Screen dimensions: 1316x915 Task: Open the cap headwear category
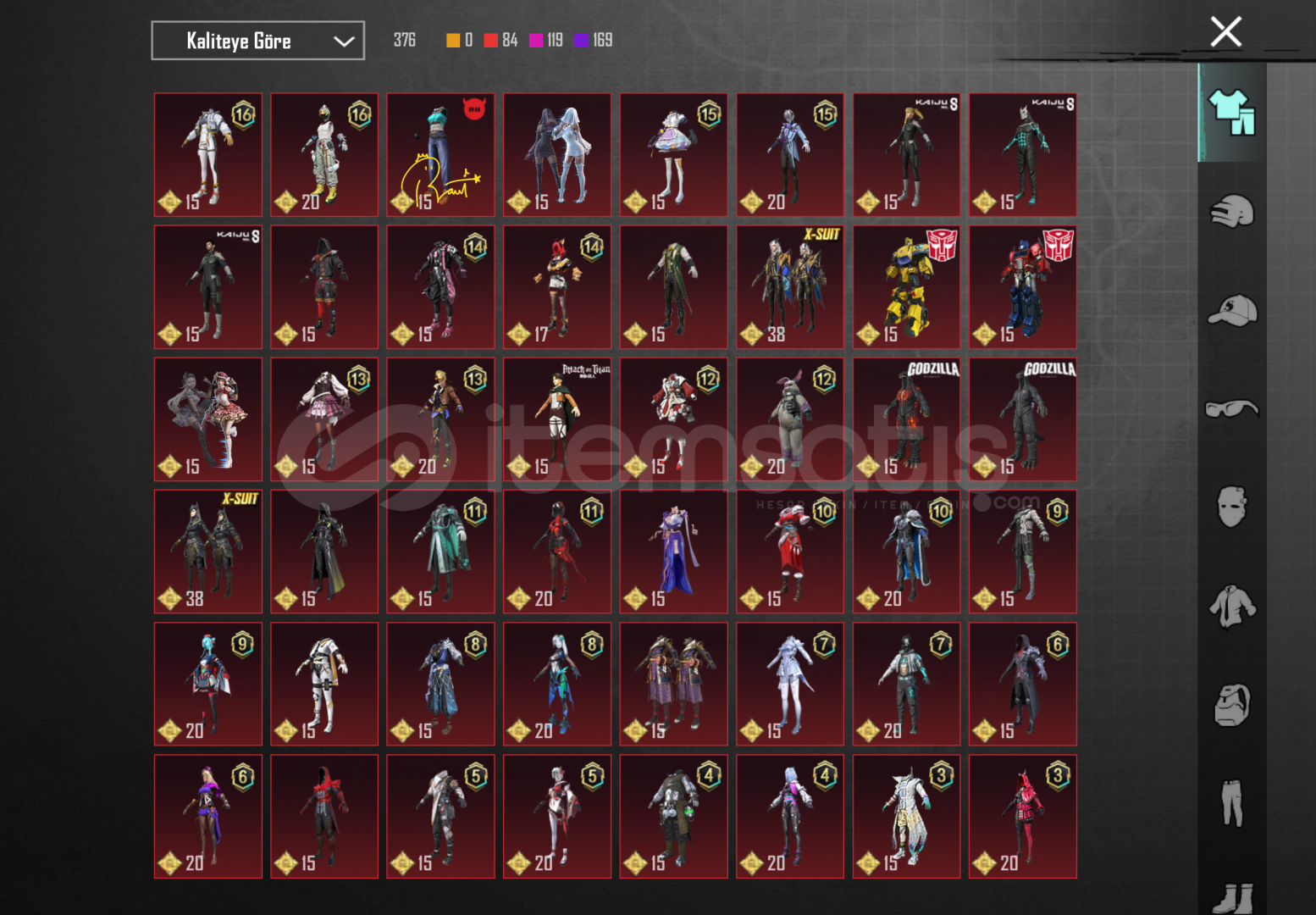click(1231, 310)
